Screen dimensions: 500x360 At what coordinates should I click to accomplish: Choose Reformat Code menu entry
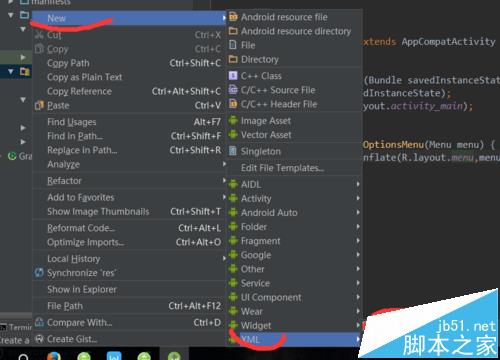coord(129,228)
